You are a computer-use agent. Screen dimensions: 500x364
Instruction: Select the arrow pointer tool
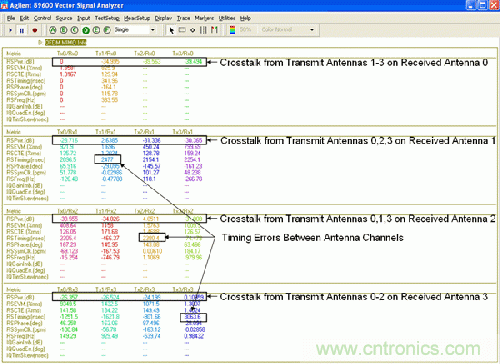pyautogui.click(x=172, y=30)
